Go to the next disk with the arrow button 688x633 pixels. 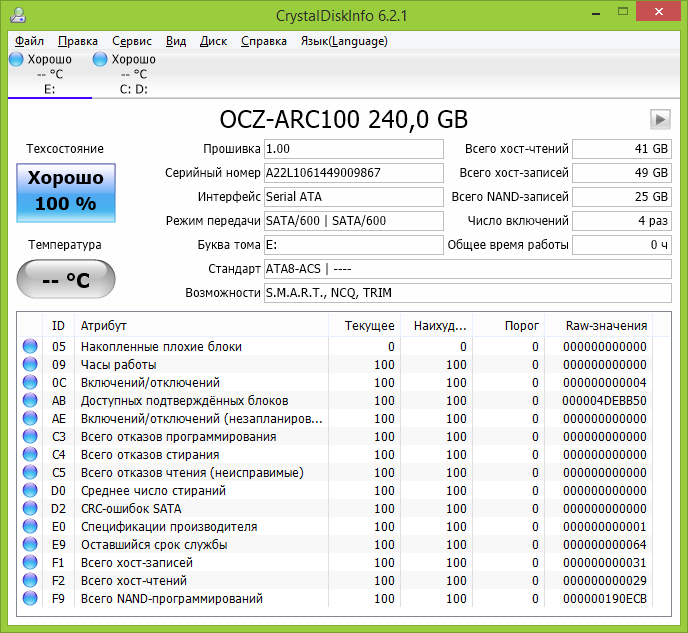(x=660, y=119)
